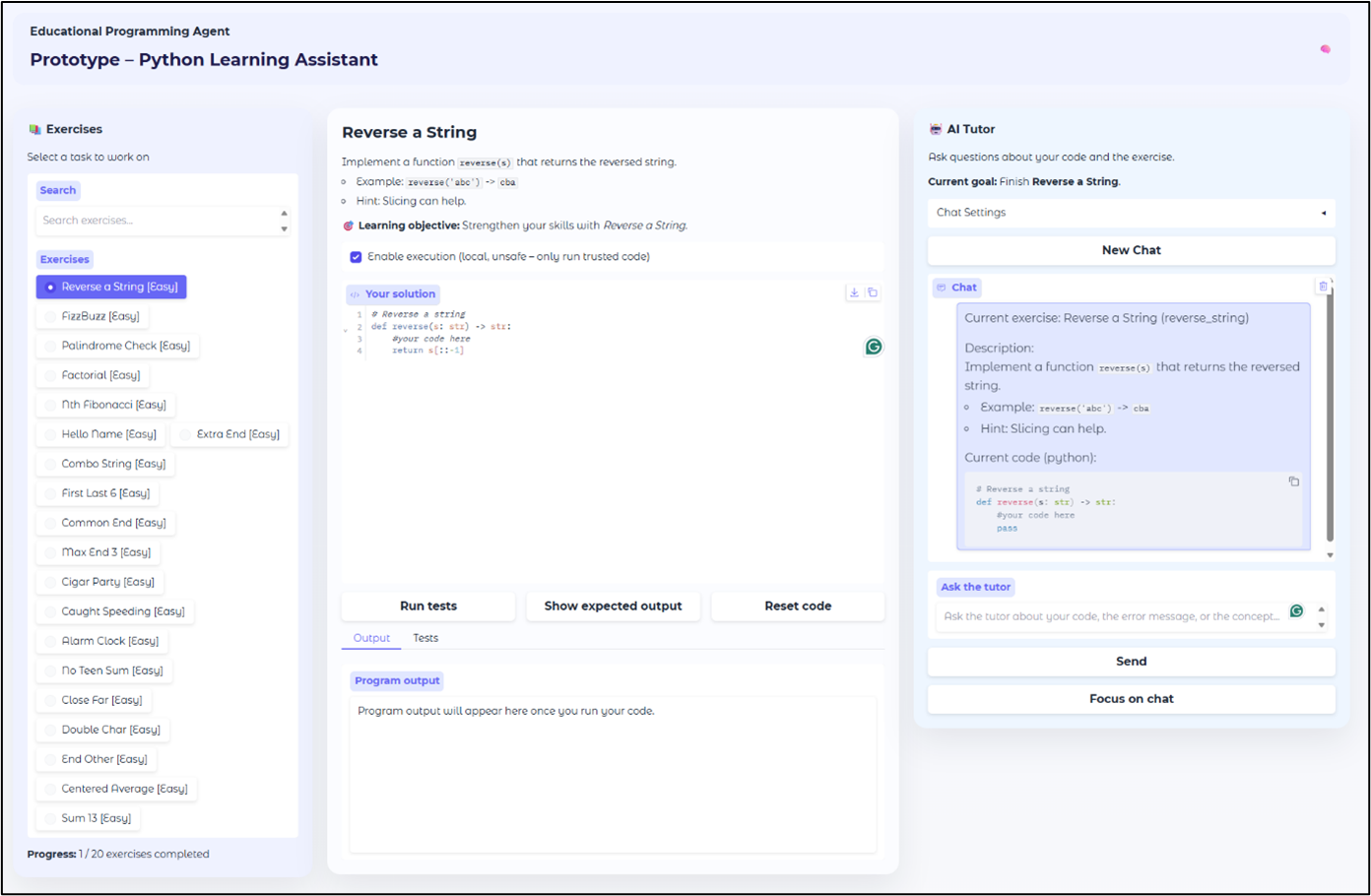Click the Ask the tutor box down arrow
The width and height of the screenshot is (1371, 896).
pyautogui.click(x=1322, y=625)
